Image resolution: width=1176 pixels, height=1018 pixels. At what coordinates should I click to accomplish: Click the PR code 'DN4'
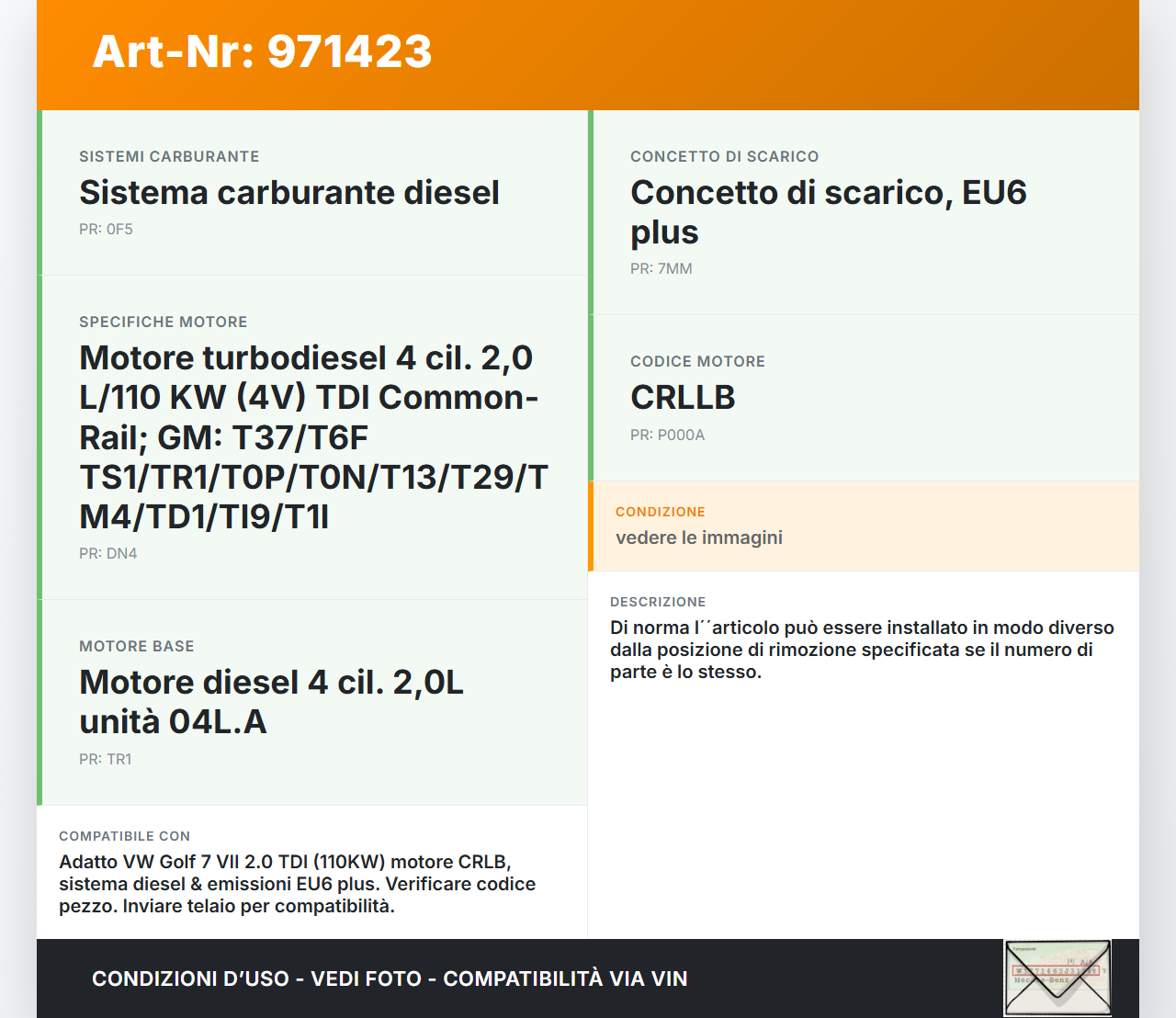pyautogui.click(x=107, y=553)
